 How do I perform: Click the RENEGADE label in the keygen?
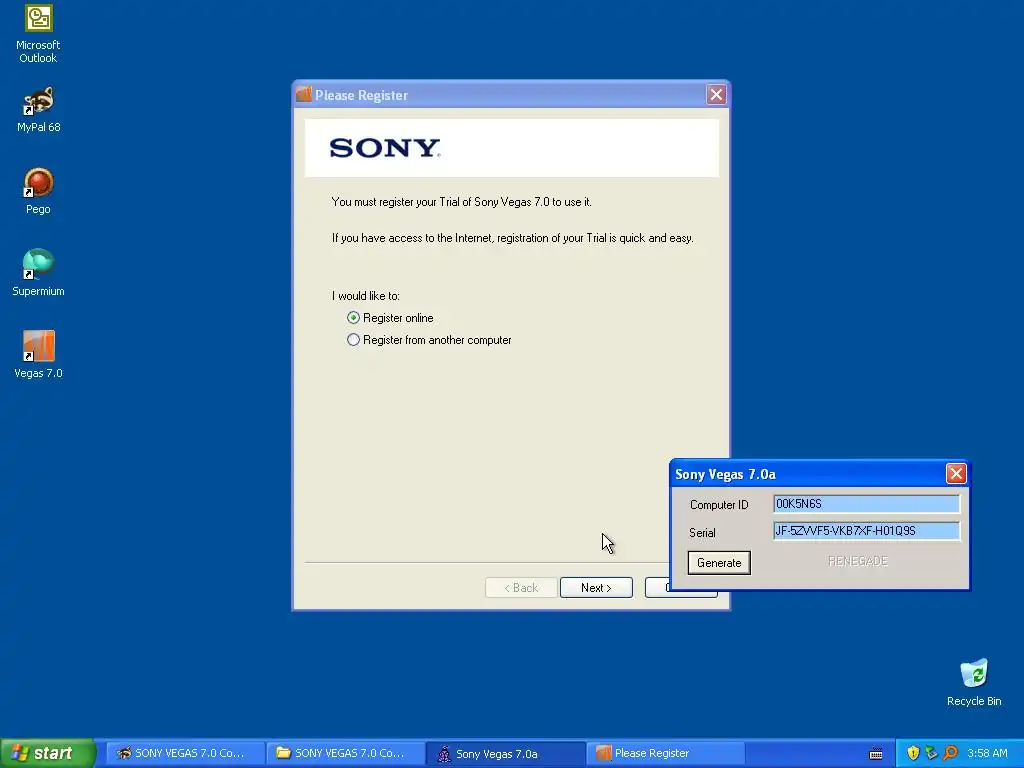pyautogui.click(x=857, y=561)
